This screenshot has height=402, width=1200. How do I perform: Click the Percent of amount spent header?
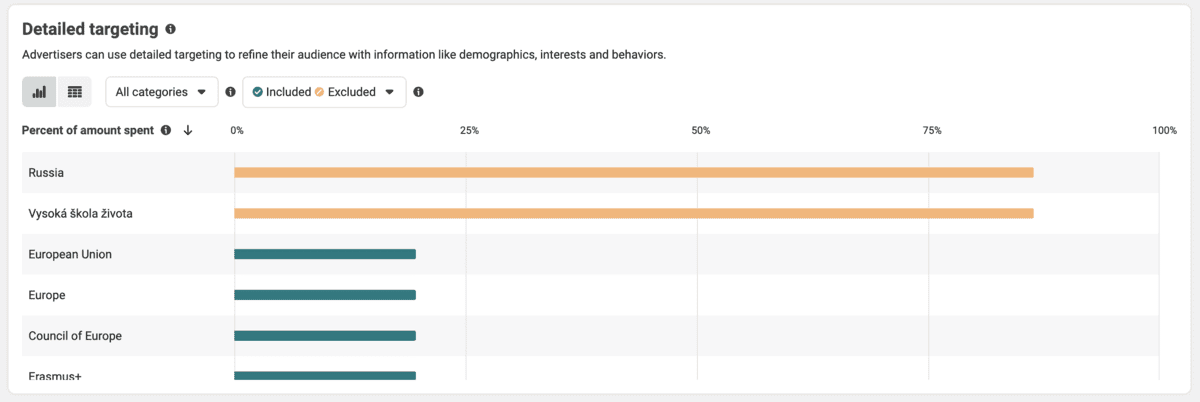(x=88, y=130)
